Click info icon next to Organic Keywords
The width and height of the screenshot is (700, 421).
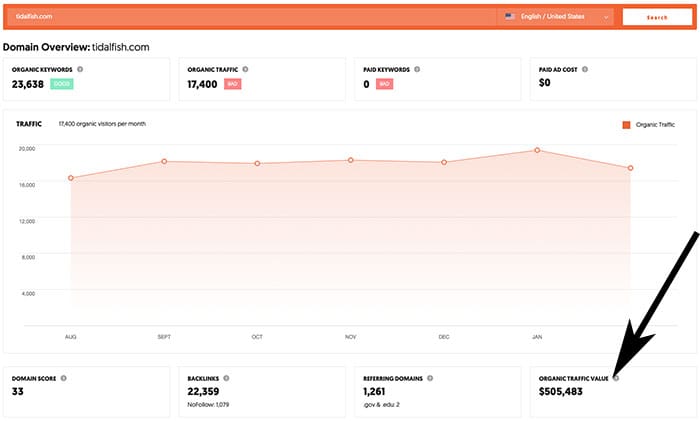pos(80,69)
